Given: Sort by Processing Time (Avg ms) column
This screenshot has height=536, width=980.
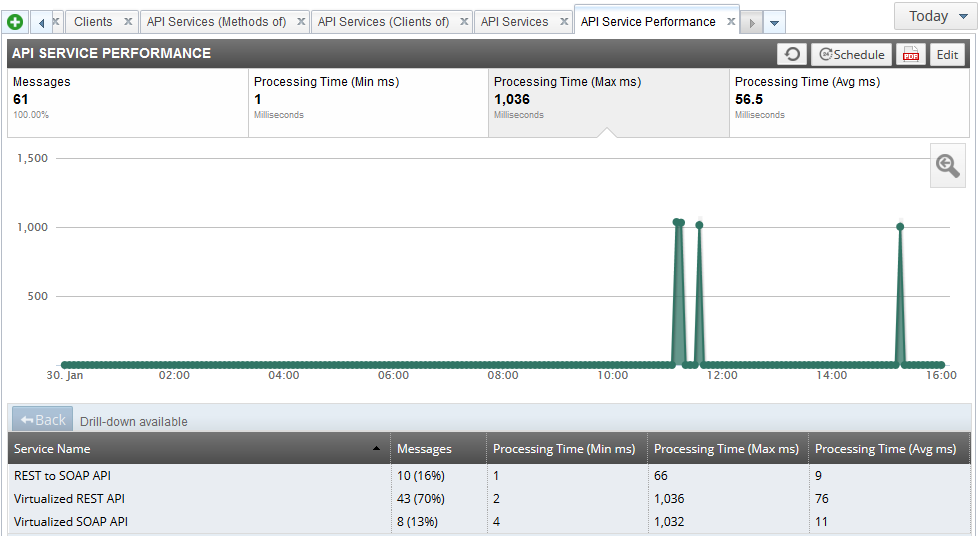Looking at the screenshot, I should coord(889,449).
